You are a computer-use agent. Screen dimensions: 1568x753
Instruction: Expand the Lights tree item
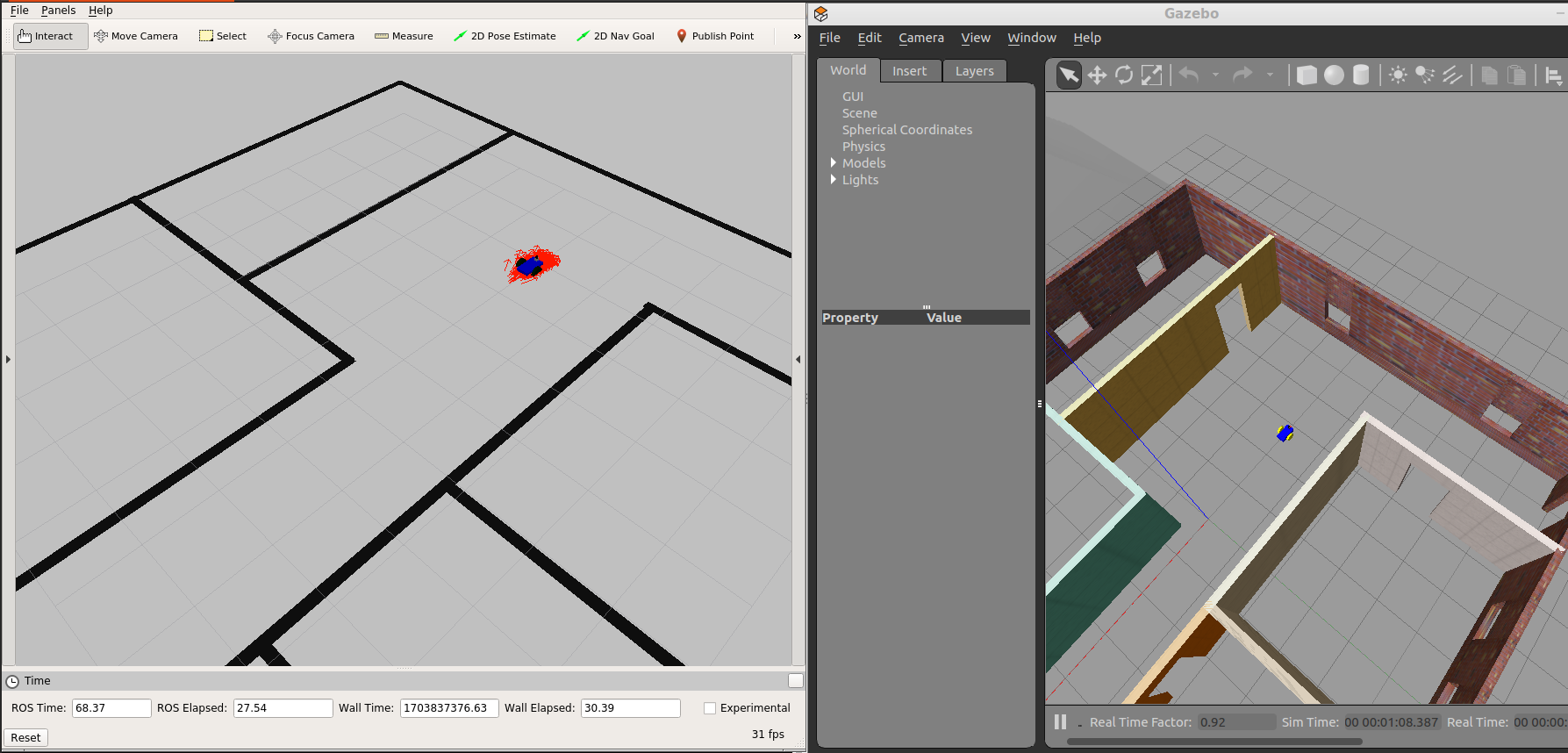(833, 180)
